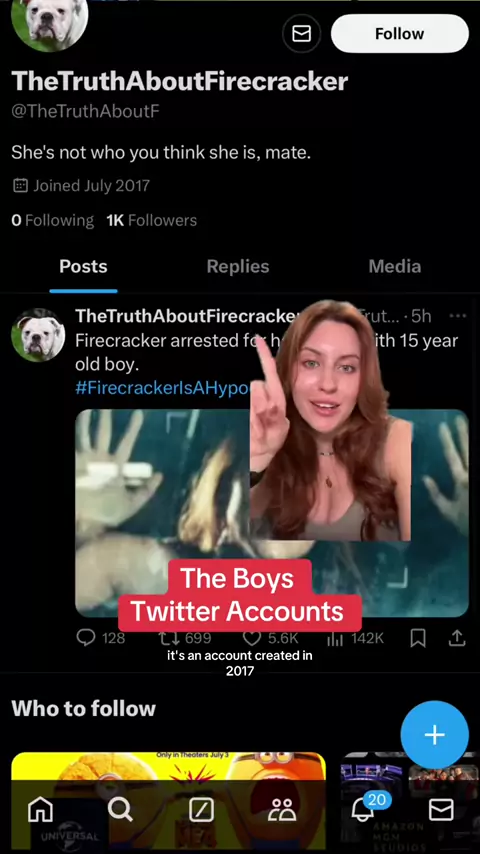The width and height of the screenshot is (480, 854).
Task: Select the Posts tab
Action: coord(83,266)
